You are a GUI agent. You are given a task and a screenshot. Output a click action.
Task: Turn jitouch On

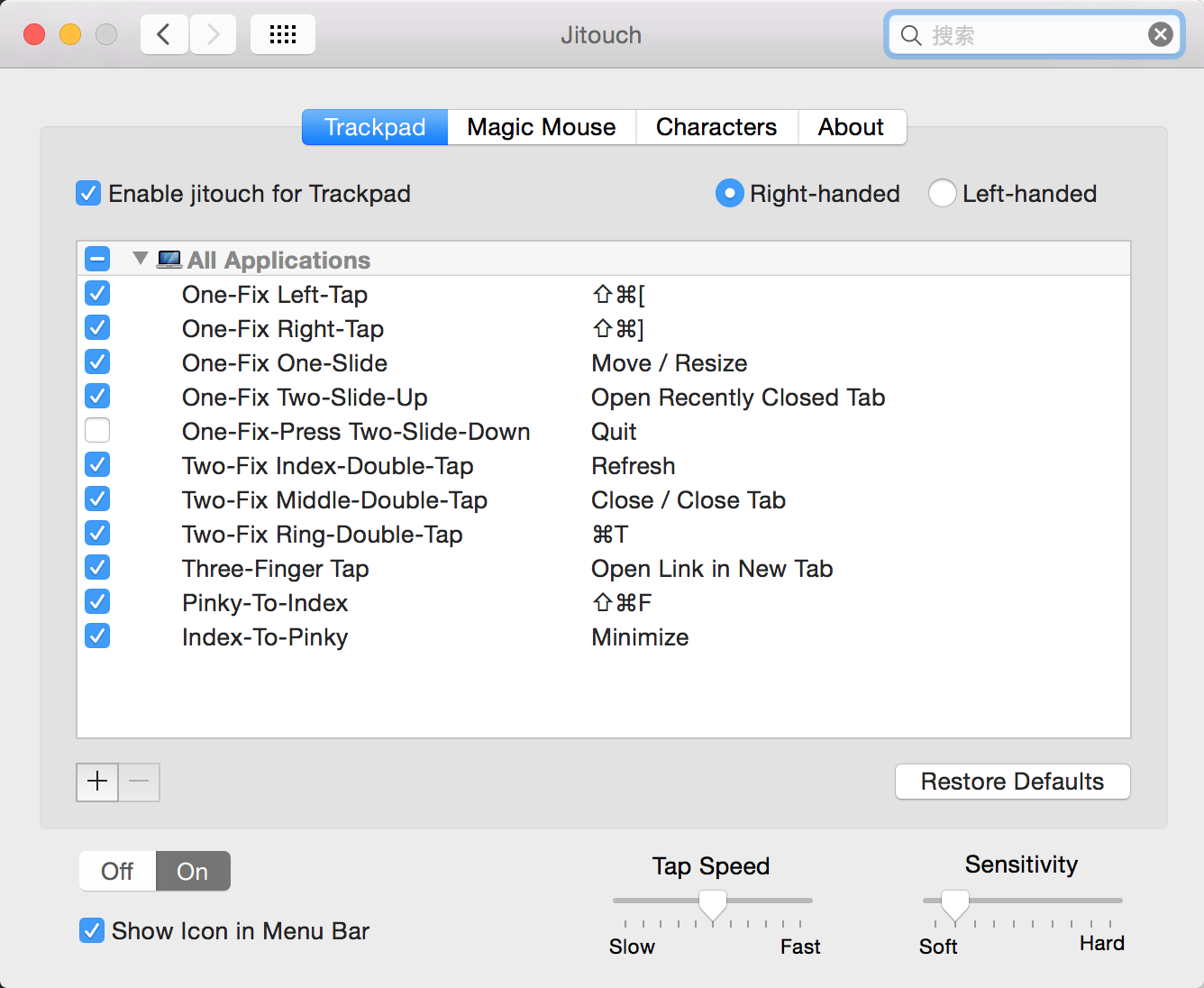pyautogui.click(x=193, y=872)
